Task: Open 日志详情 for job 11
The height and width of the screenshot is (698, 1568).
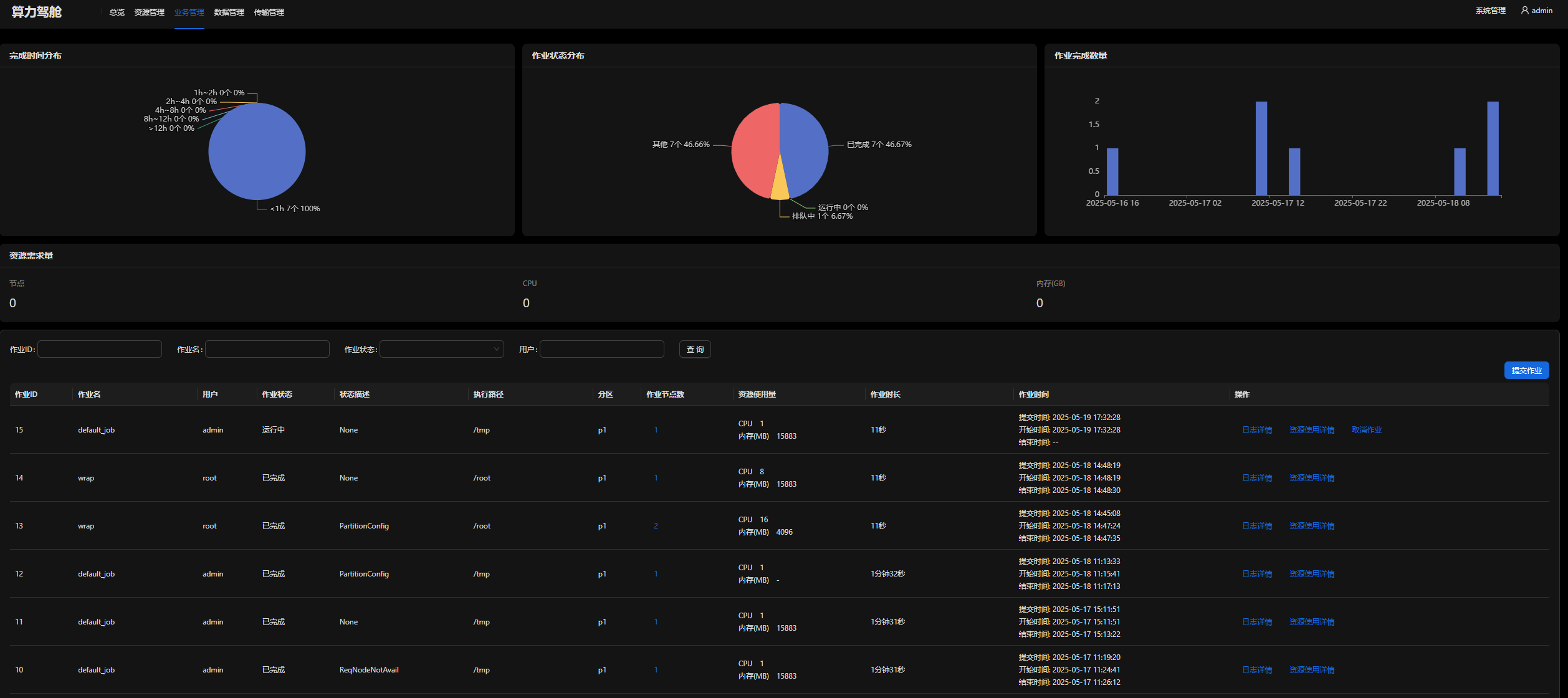Action: [x=1257, y=622]
